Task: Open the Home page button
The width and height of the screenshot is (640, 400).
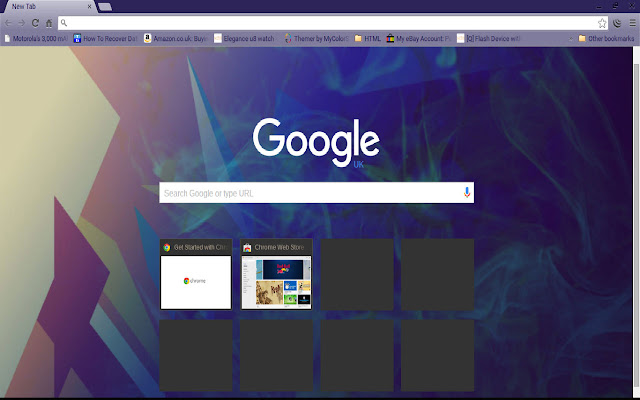Action: coord(49,23)
